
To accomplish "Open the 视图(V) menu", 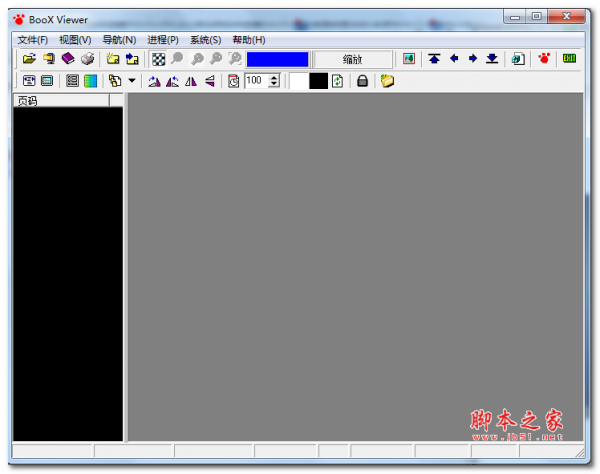I will click(x=75, y=40).
